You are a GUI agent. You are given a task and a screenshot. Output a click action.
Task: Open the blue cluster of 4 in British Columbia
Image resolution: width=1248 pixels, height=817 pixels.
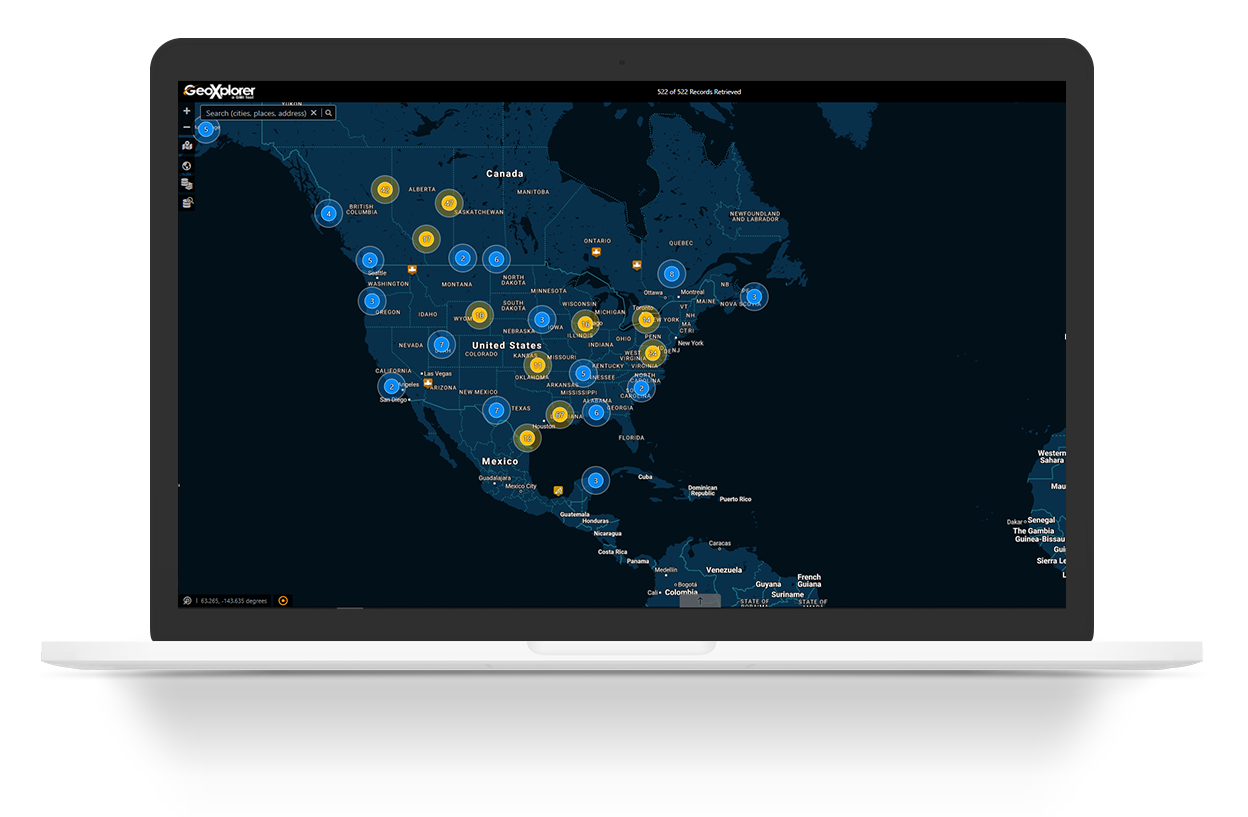328,213
